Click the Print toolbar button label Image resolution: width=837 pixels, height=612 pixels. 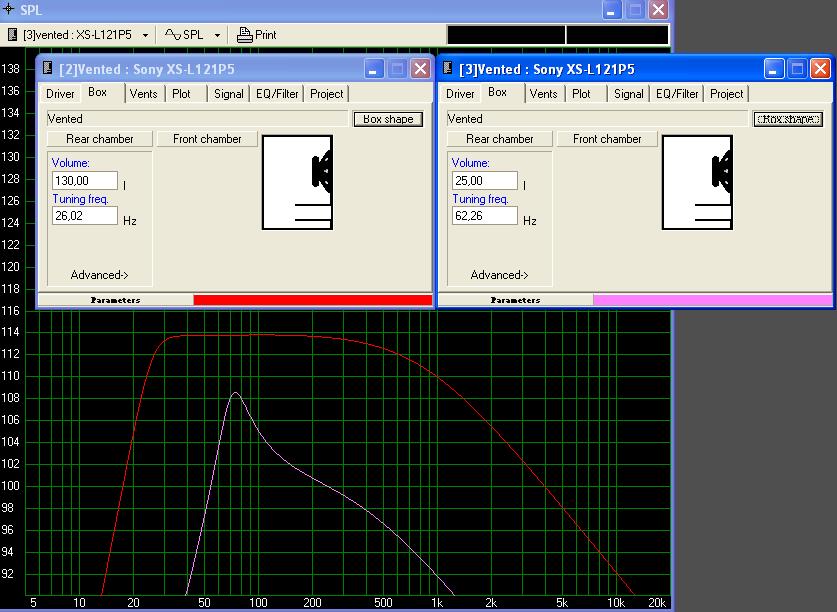point(266,35)
